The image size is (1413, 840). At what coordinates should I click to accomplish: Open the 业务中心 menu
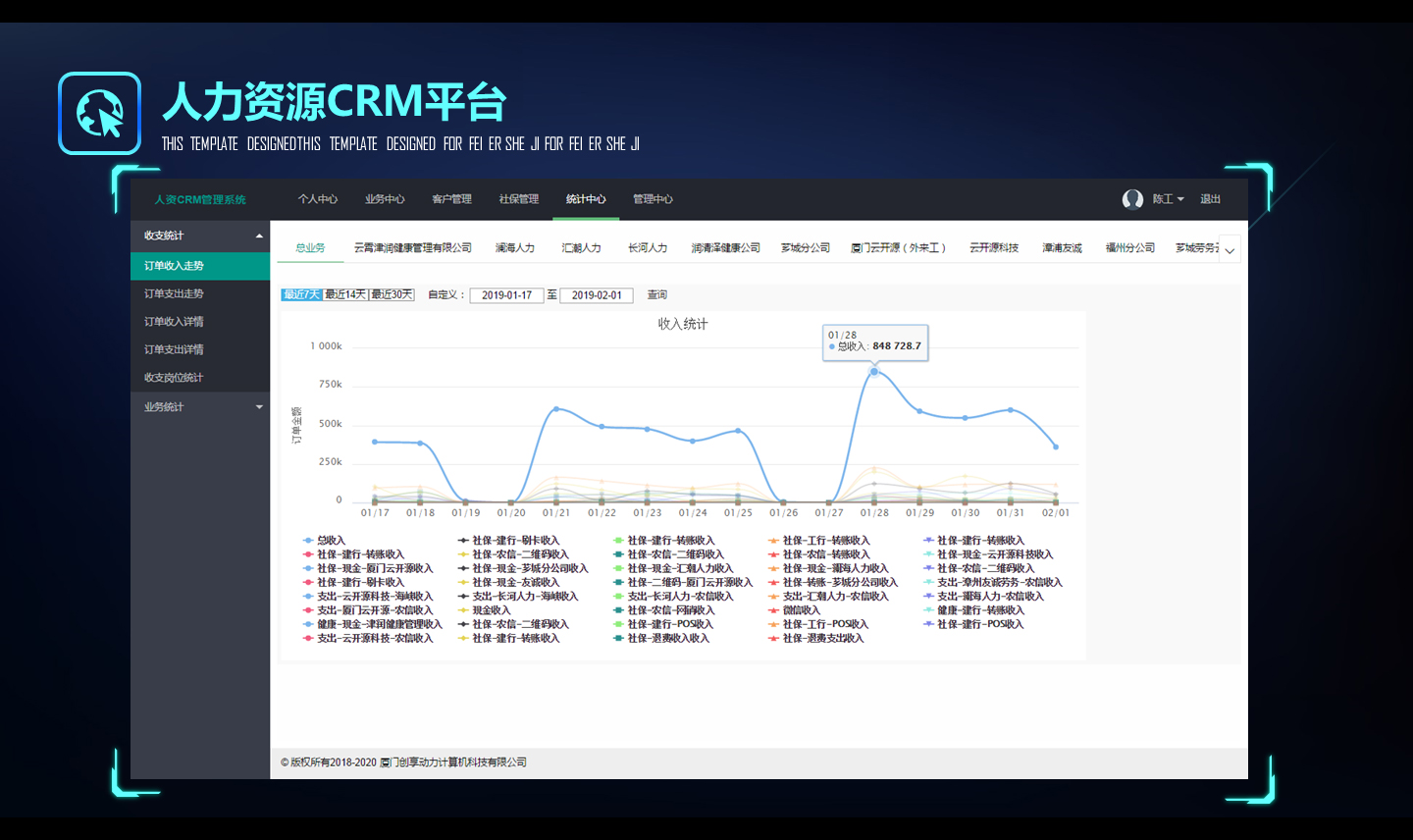click(x=385, y=199)
